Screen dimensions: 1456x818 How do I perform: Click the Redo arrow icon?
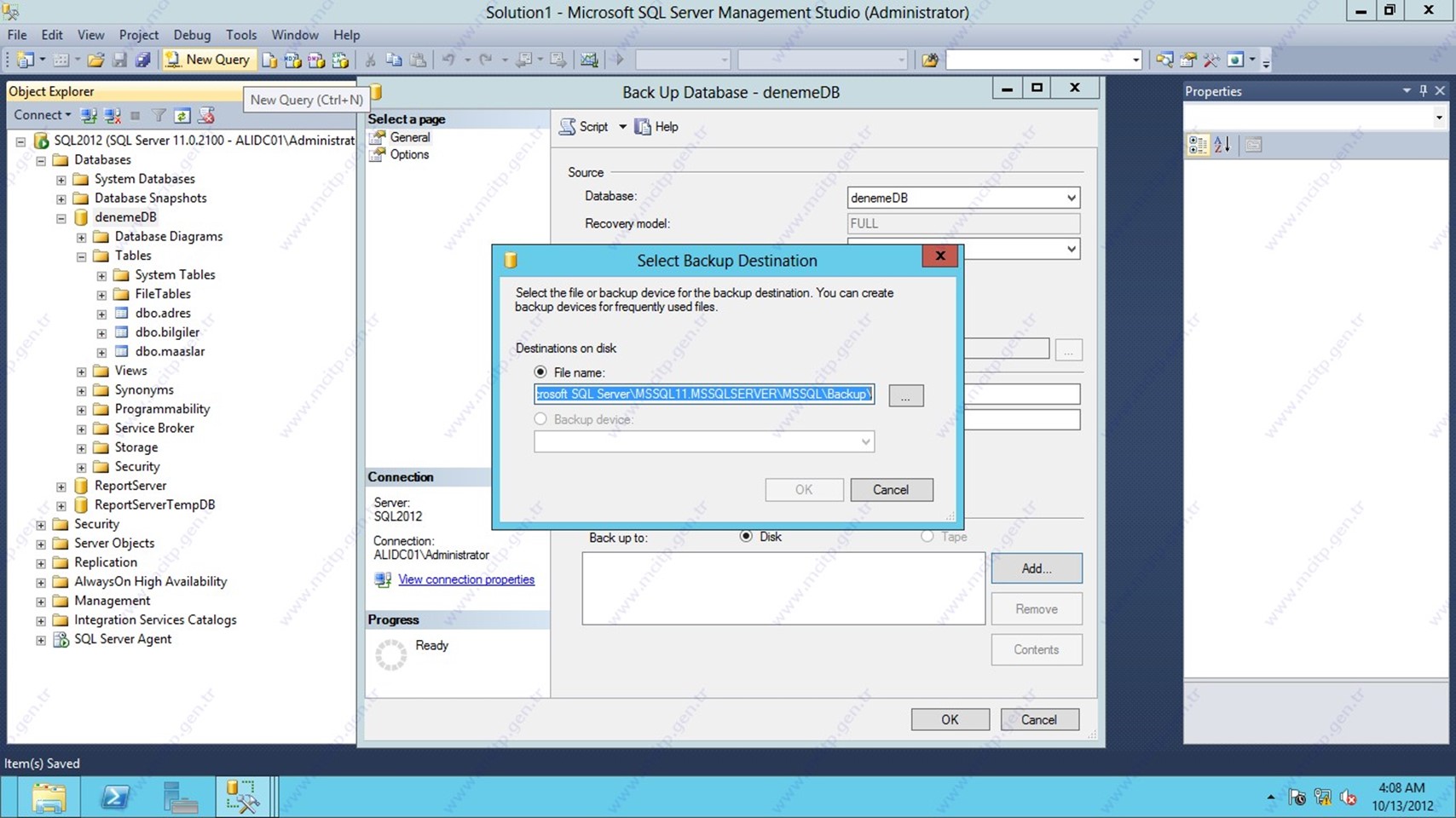click(x=486, y=60)
